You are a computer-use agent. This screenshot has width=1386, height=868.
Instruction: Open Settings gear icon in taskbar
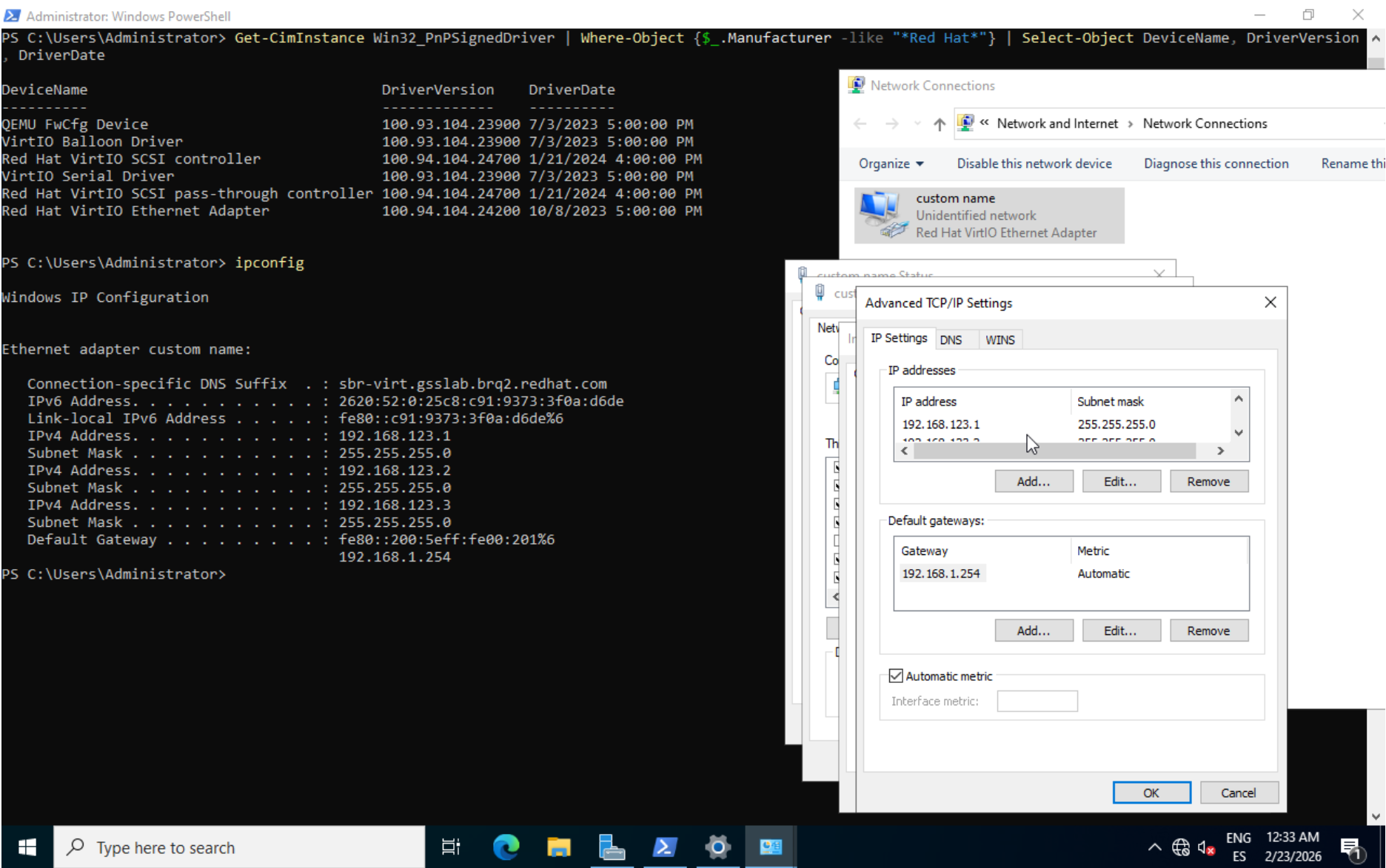(717, 847)
